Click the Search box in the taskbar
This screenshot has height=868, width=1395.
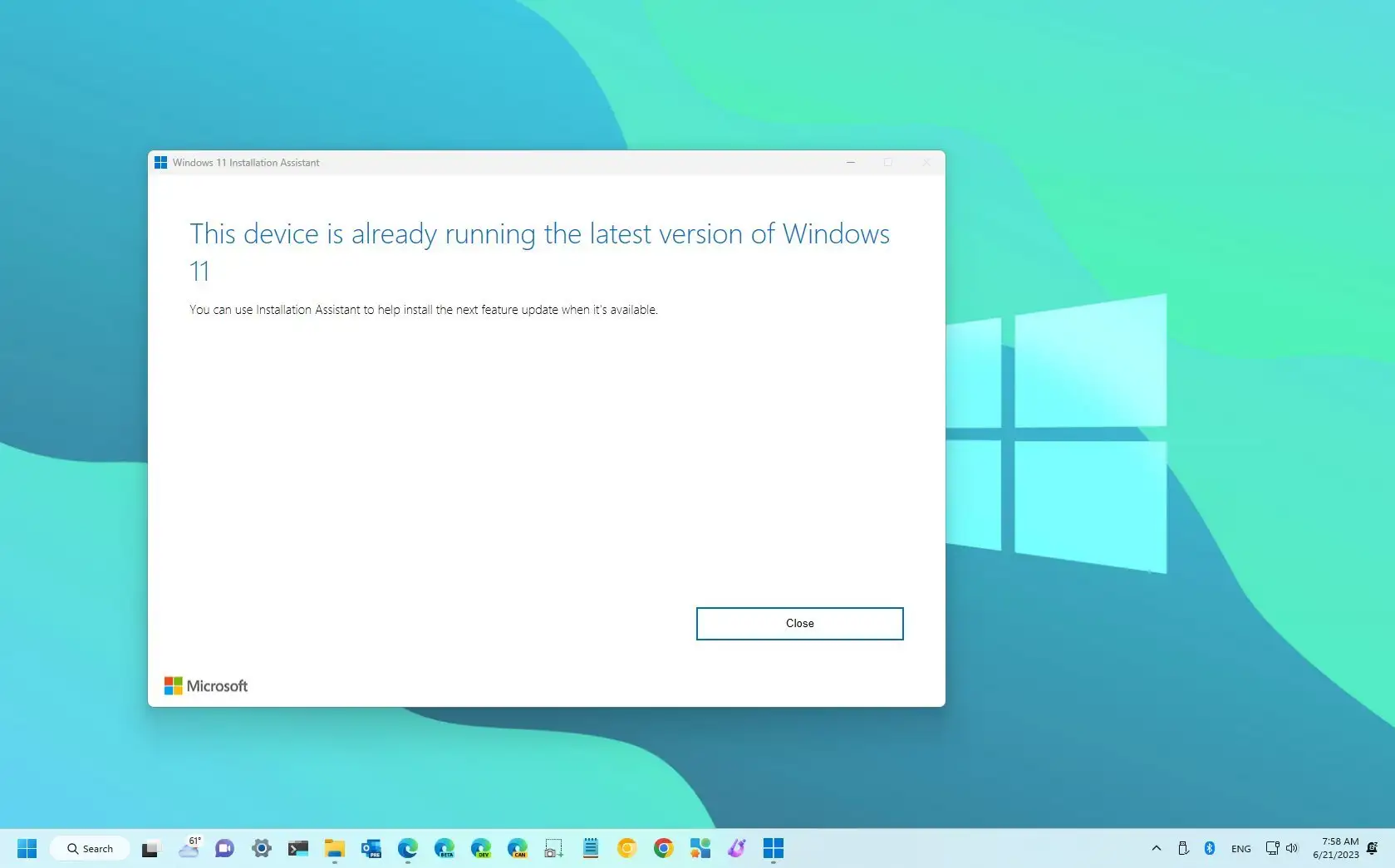pyautogui.click(x=90, y=848)
